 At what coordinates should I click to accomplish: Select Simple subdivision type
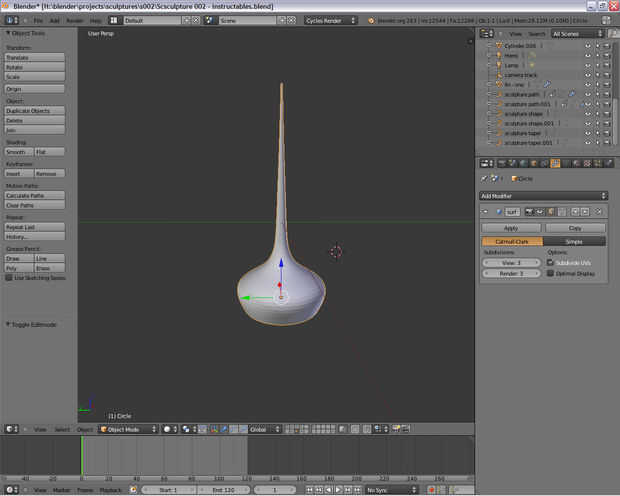[574, 241]
